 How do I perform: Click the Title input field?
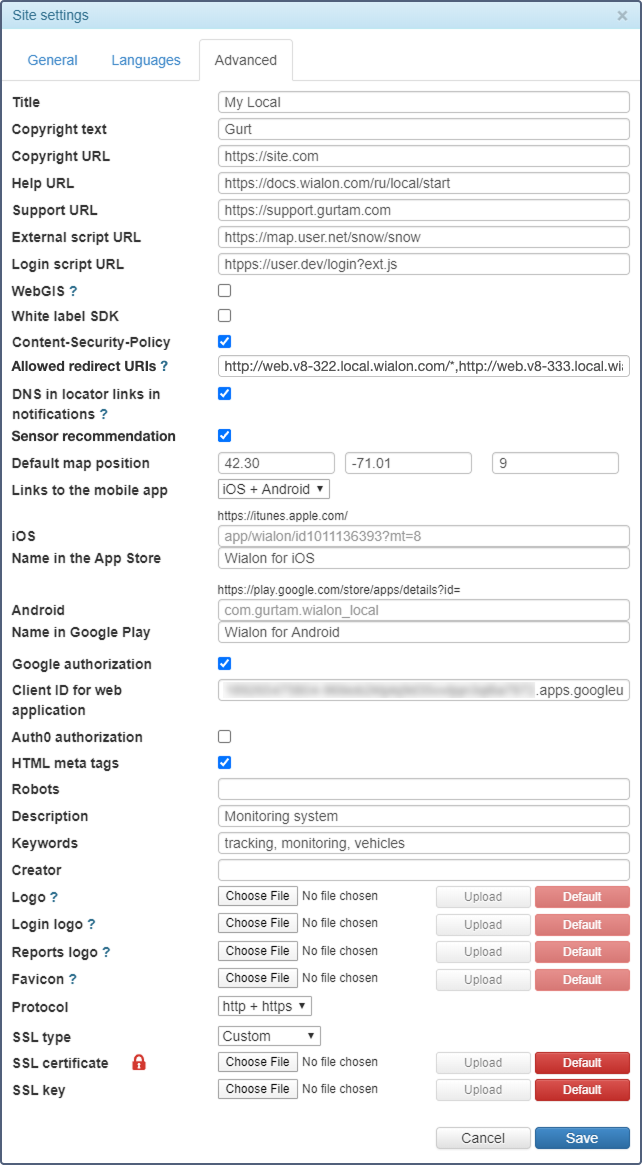click(423, 102)
